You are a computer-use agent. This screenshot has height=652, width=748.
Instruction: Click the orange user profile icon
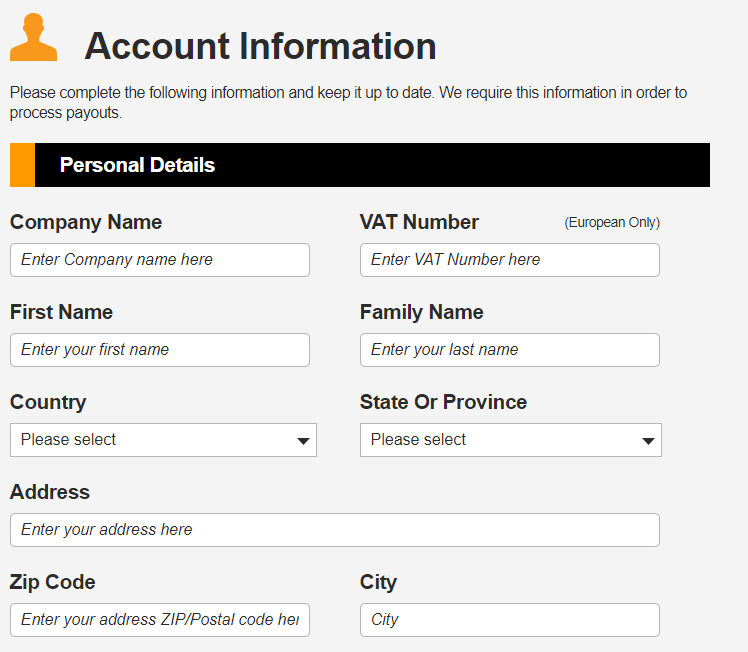(x=33, y=37)
